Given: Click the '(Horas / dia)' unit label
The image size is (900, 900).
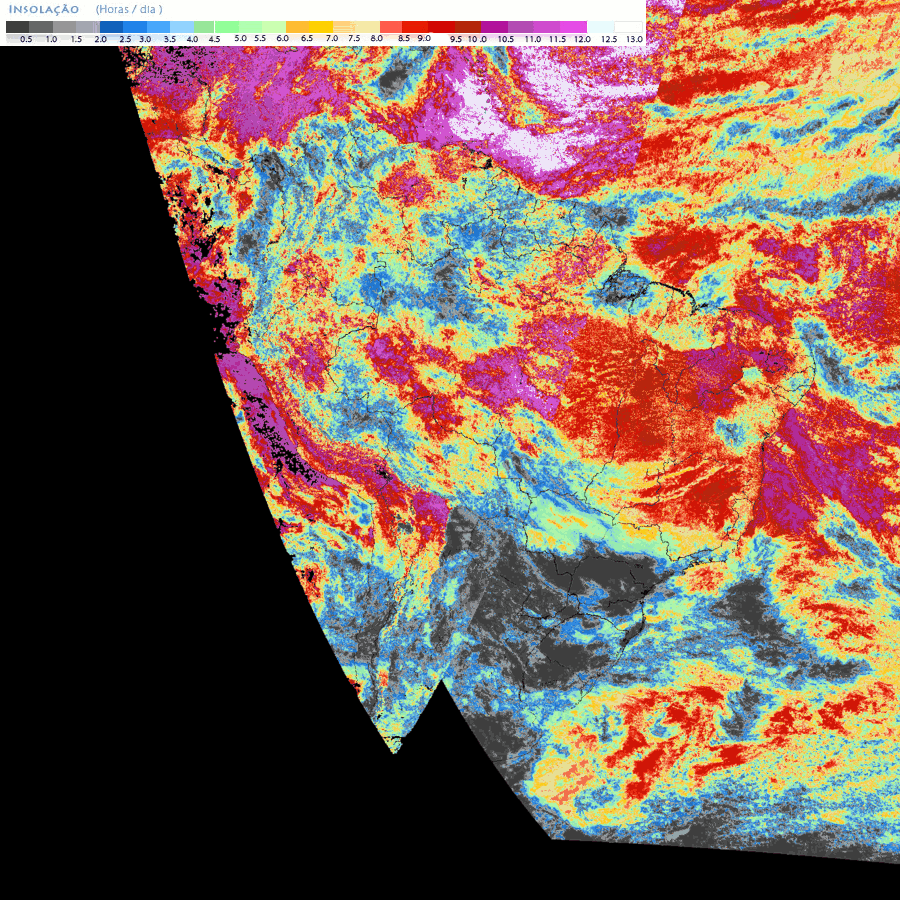Looking at the screenshot, I should coord(129,9).
